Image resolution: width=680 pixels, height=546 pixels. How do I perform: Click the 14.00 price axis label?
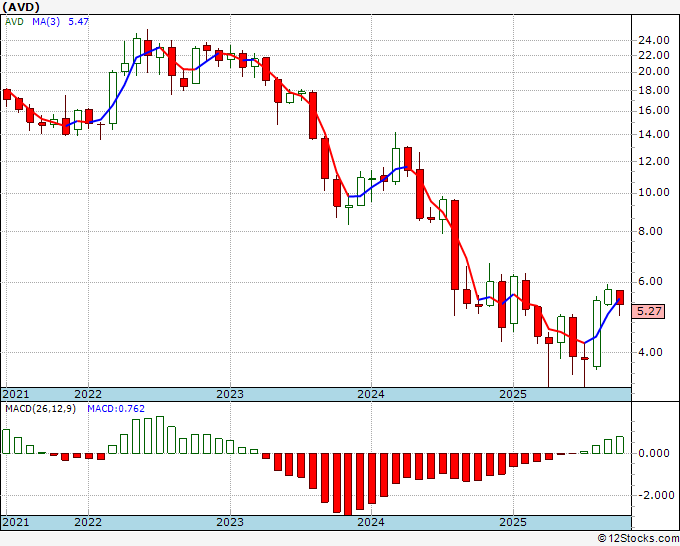pos(654,134)
